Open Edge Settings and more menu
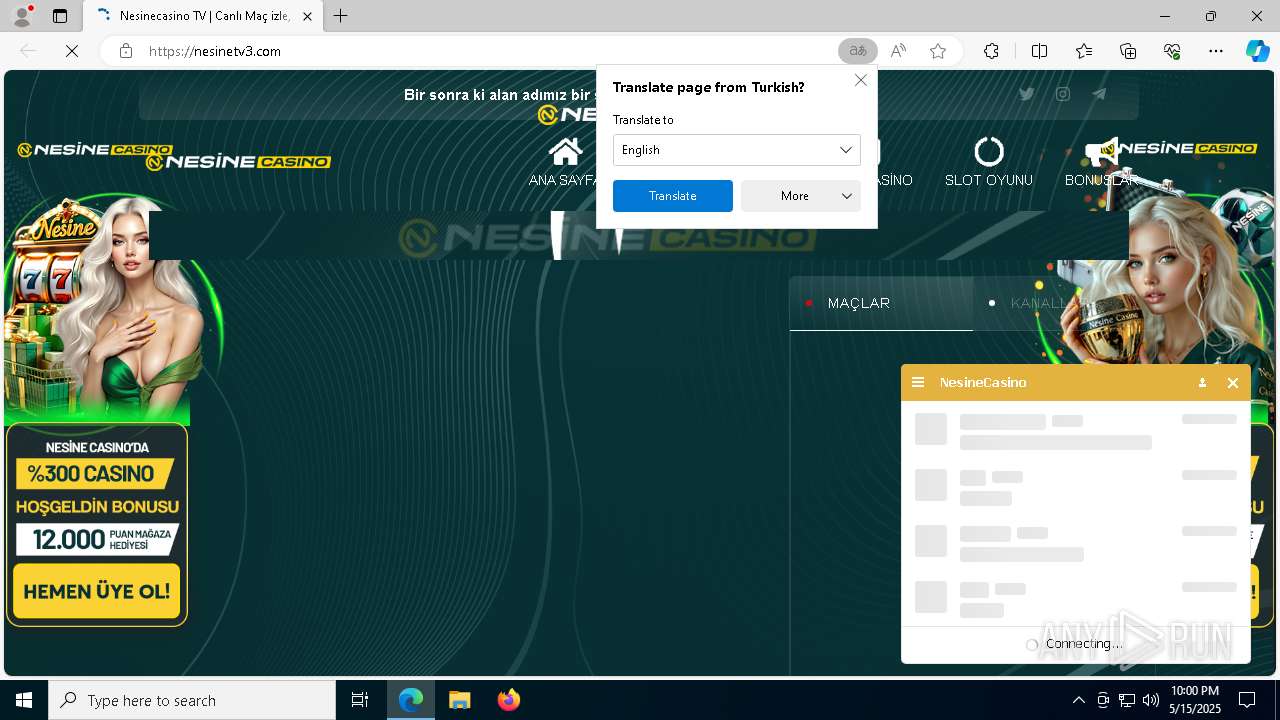1280x720 pixels. (1216, 51)
